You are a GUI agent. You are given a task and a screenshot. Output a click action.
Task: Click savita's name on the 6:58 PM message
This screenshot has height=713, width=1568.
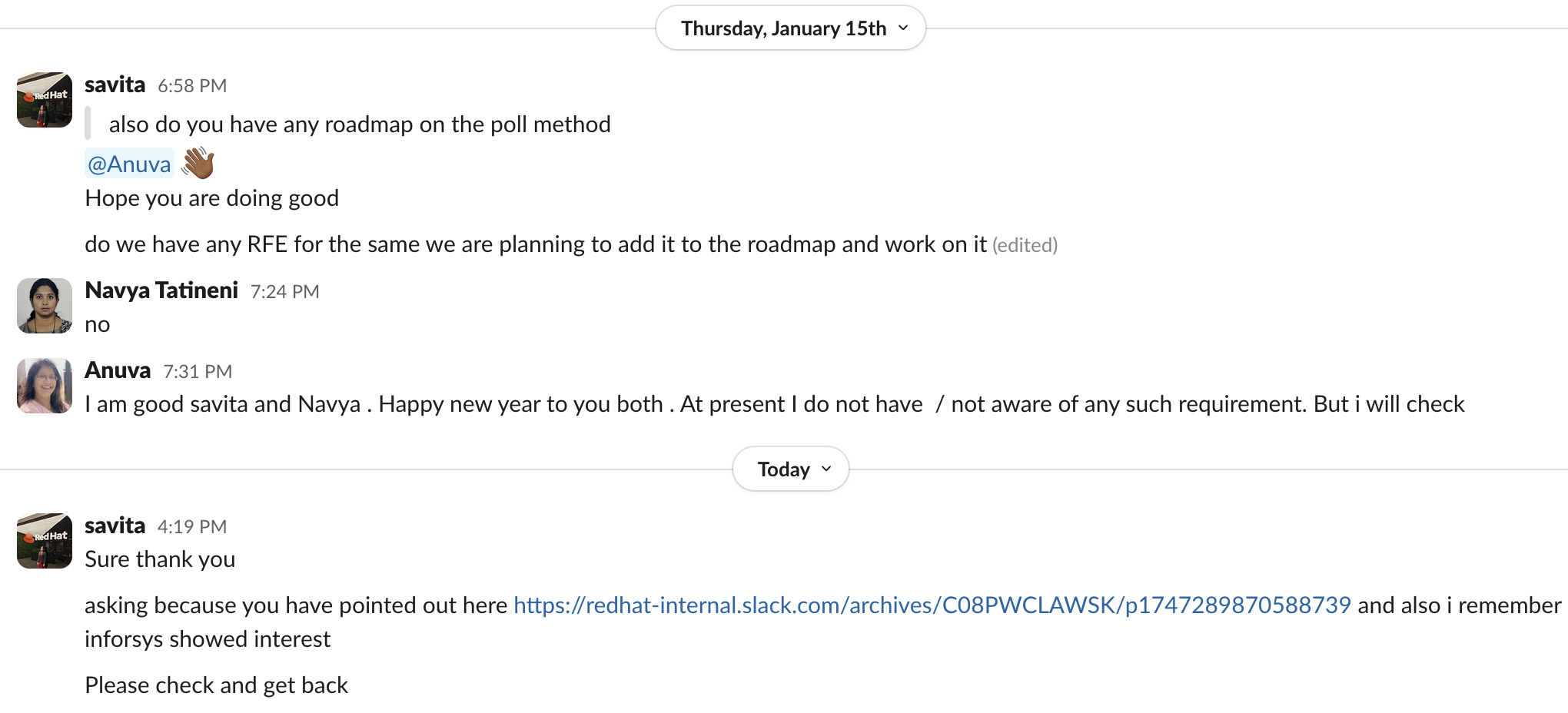pyautogui.click(x=115, y=85)
